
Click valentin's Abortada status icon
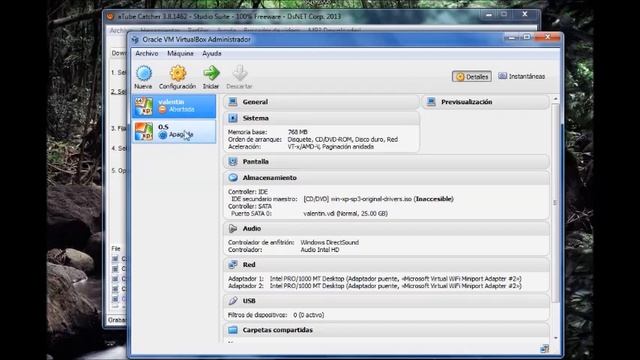pos(162,109)
